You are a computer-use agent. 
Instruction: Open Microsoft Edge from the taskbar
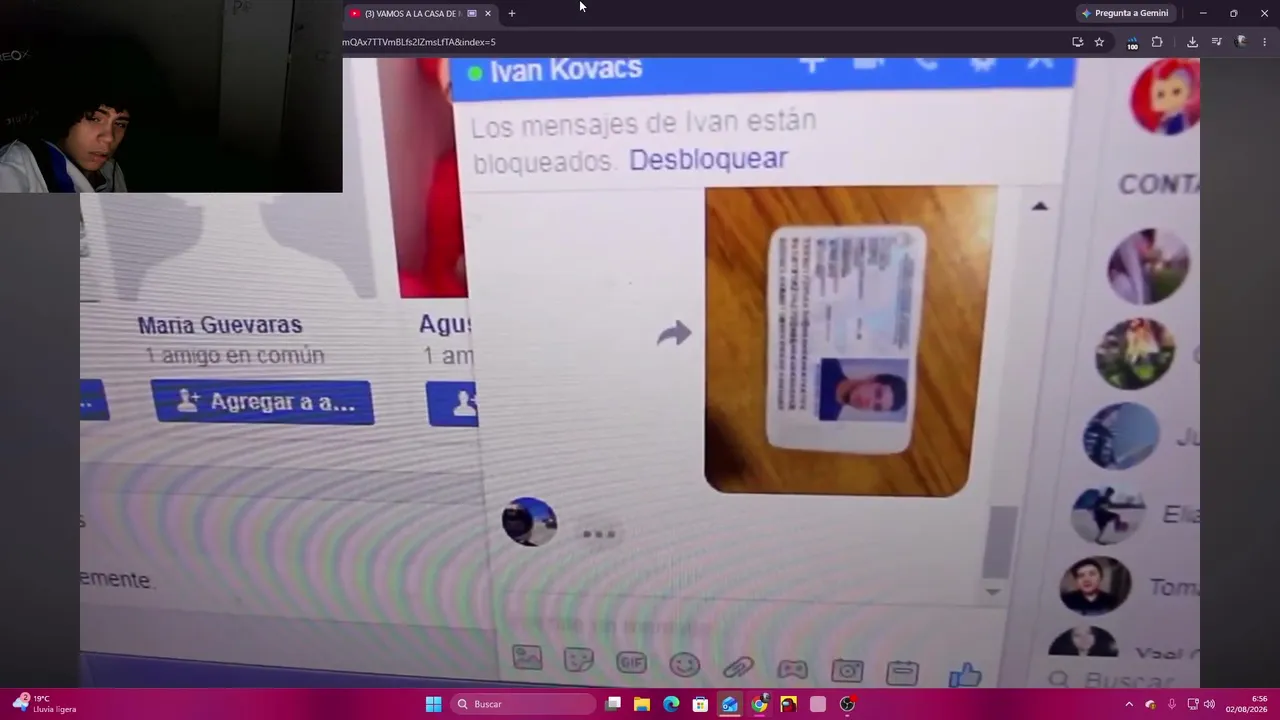671,704
